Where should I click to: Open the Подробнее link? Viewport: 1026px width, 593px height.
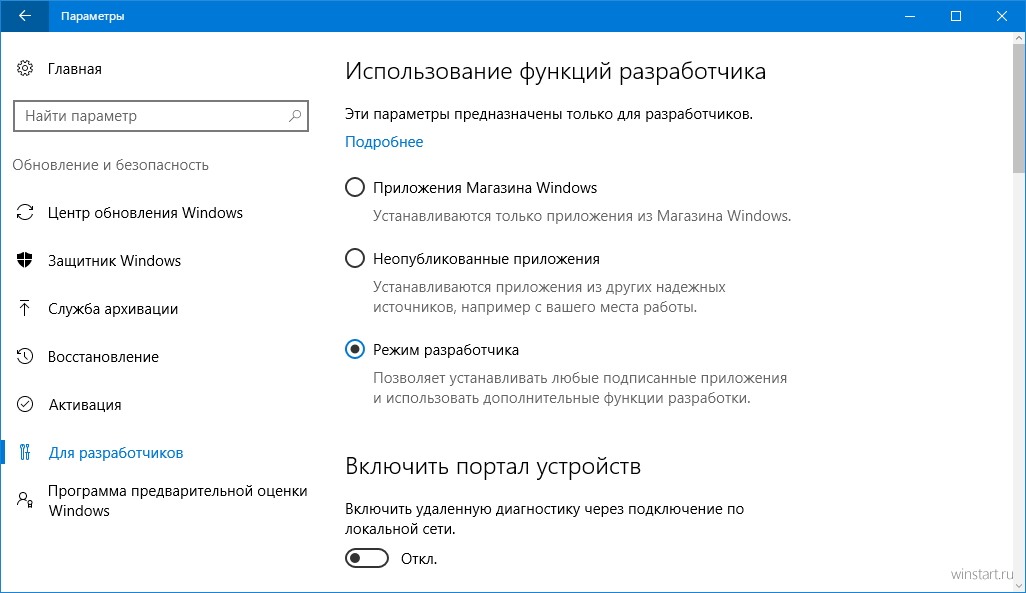coord(384,142)
